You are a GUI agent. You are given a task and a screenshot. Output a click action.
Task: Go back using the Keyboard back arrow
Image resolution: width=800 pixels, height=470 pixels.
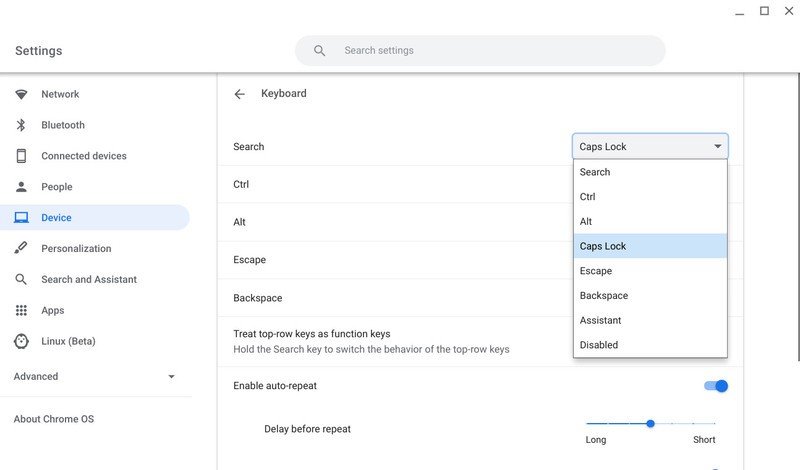[x=239, y=94]
